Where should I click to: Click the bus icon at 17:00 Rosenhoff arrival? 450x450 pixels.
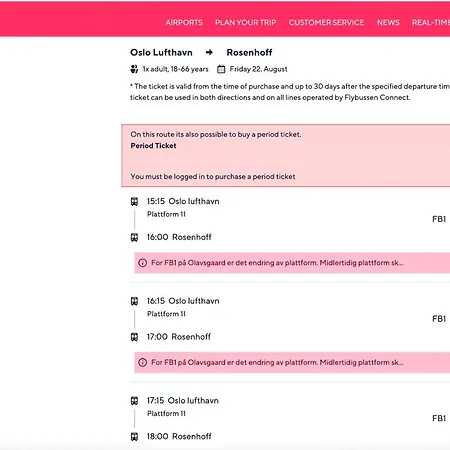134,337
